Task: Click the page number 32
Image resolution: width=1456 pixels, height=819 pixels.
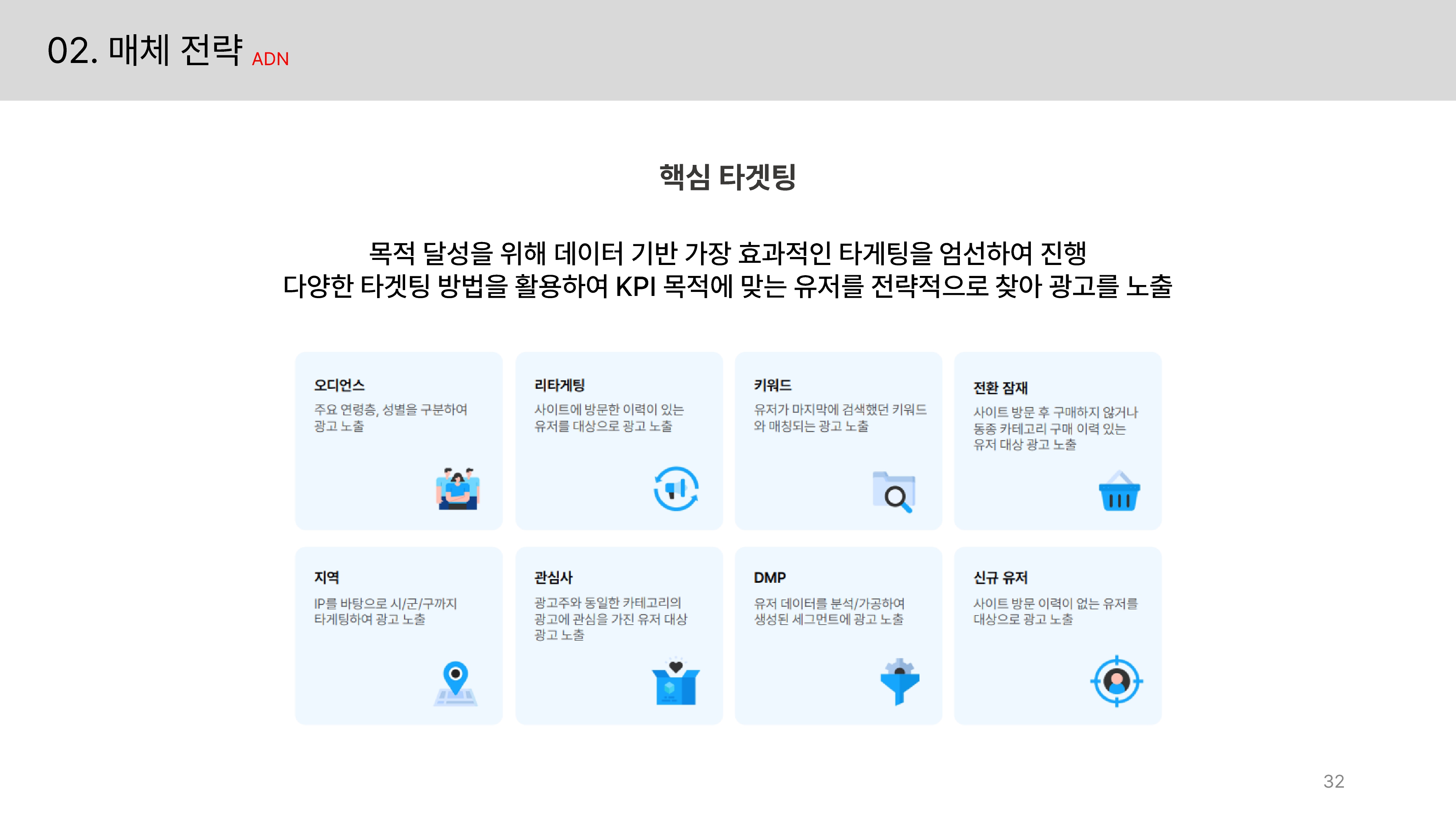Action: (1333, 781)
